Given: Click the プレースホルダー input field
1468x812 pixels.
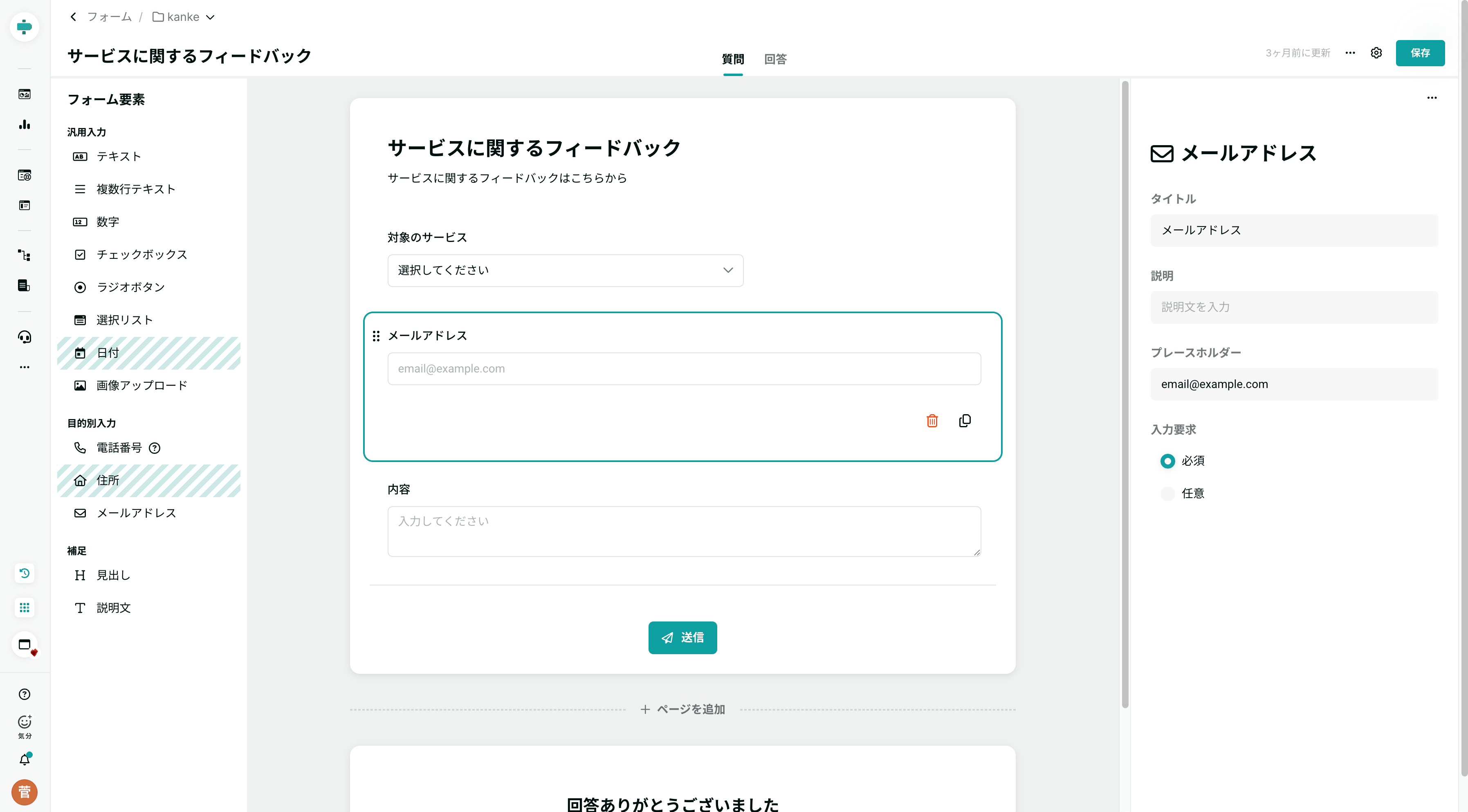Looking at the screenshot, I should [1294, 384].
